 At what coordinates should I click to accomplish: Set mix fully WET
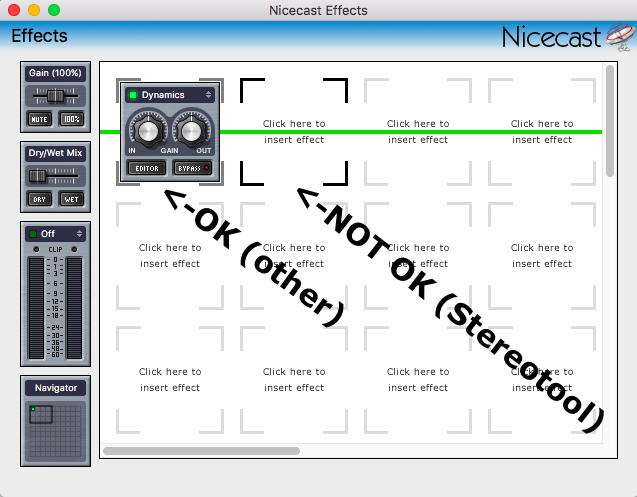(x=72, y=200)
